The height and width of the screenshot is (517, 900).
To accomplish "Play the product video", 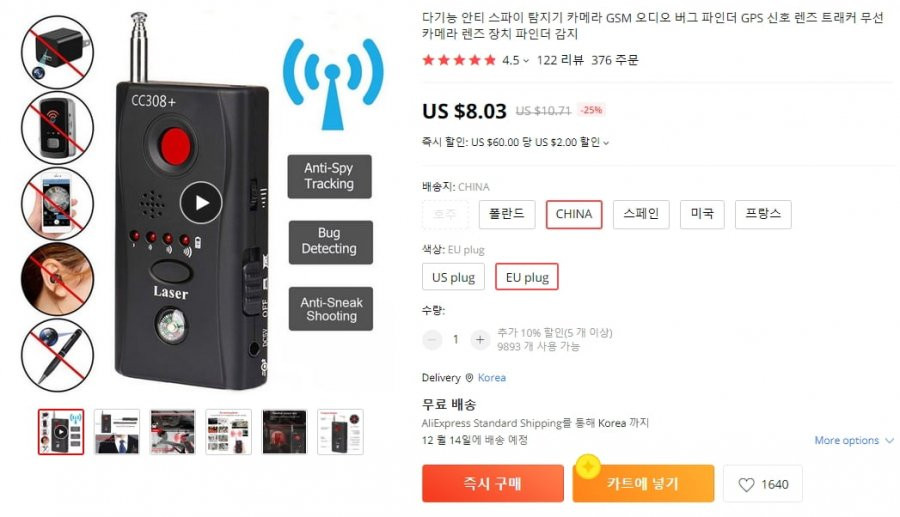I will click(x=201, y=203).
